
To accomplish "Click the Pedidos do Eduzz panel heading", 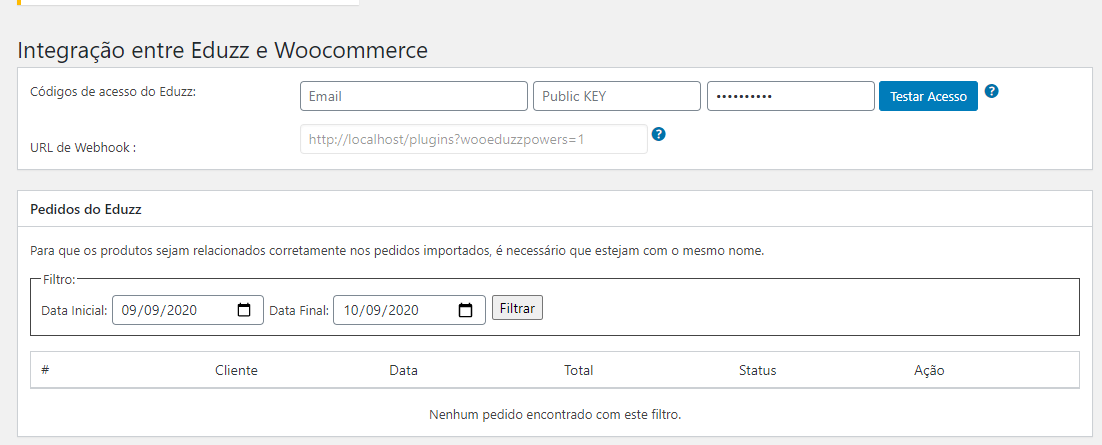I will coord(86,209).
